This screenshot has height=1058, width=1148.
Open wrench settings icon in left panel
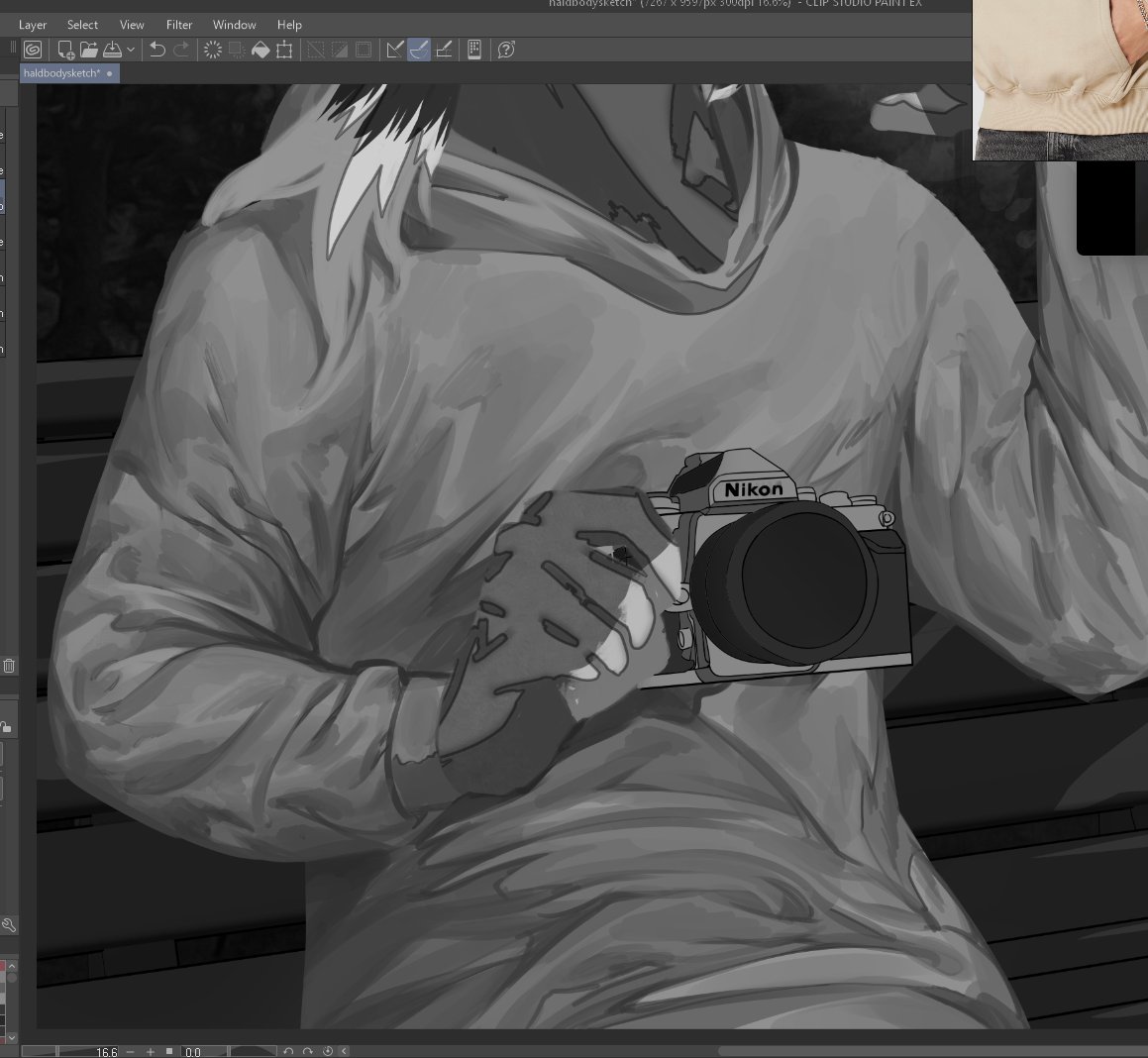coord(9,924)
